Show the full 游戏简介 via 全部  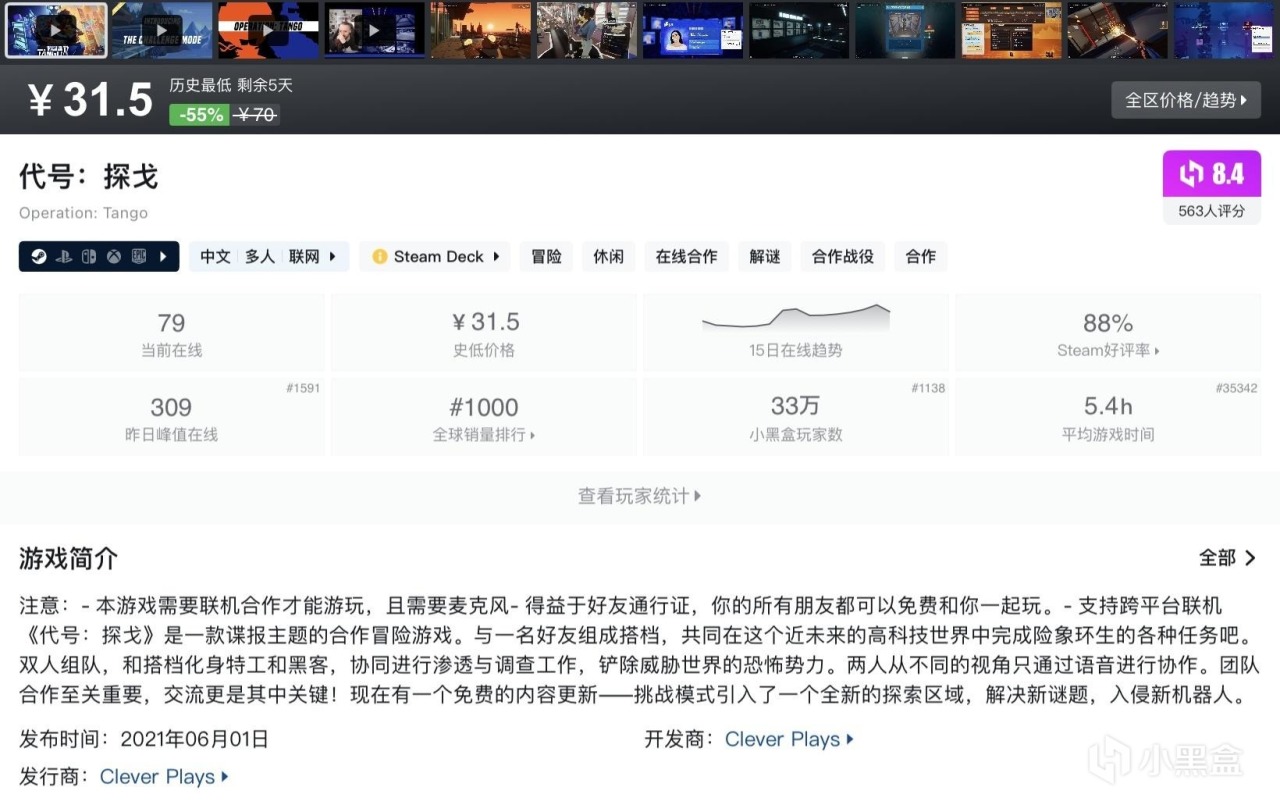click(x=1227, y=558)
